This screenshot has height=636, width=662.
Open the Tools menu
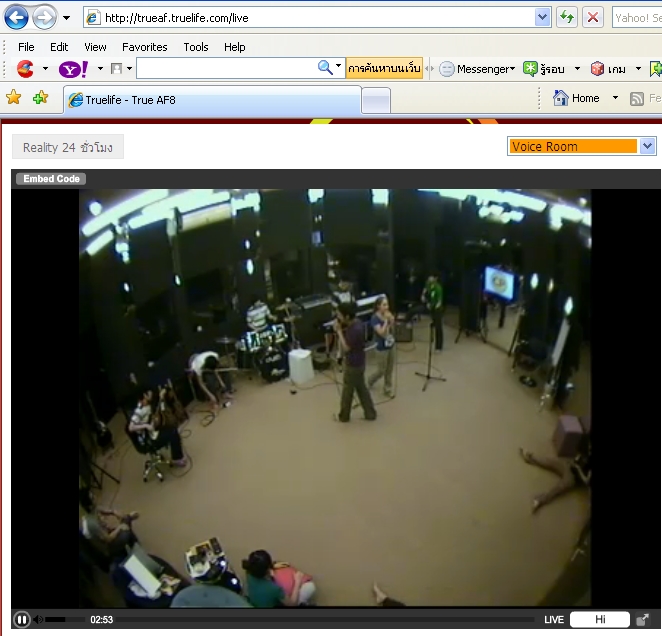(x=195, y=47)
